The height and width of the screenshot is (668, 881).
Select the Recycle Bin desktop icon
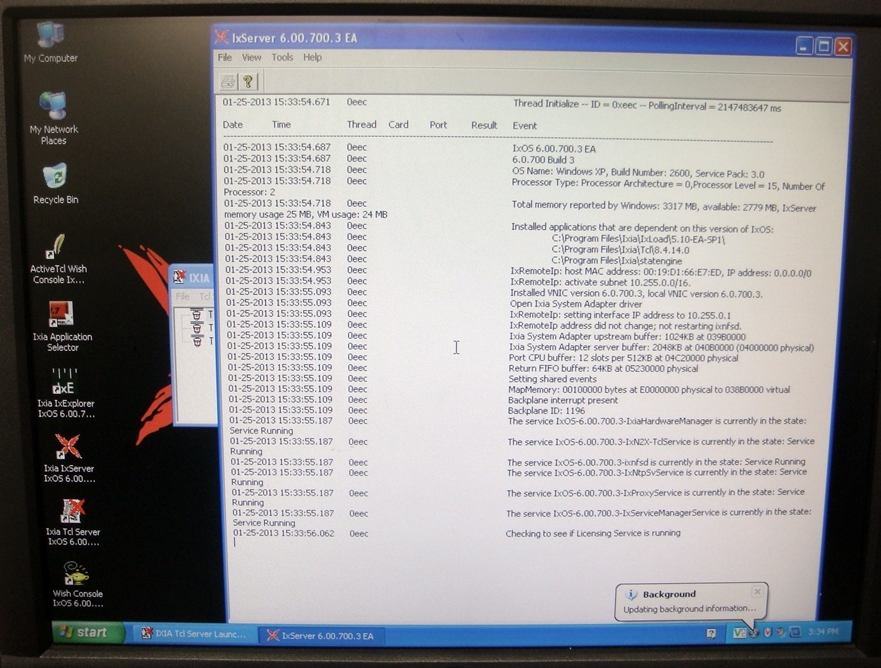[x=56, y=184]
